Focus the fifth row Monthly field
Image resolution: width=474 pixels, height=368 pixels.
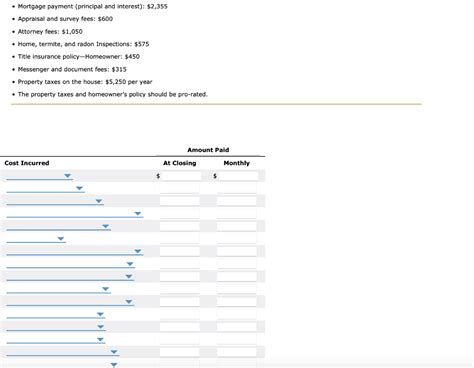pyautogui.click(x=237, y=226)
